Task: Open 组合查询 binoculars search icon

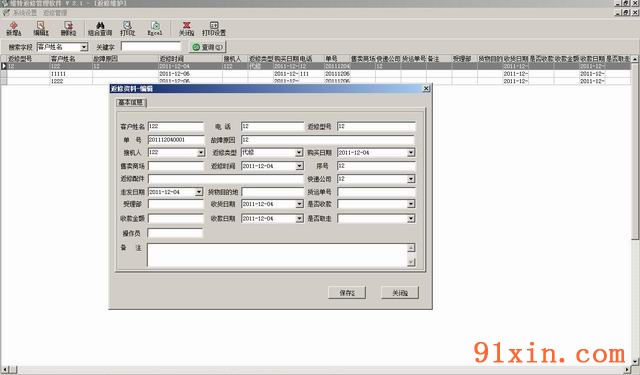Action: [x=100, y=29]
